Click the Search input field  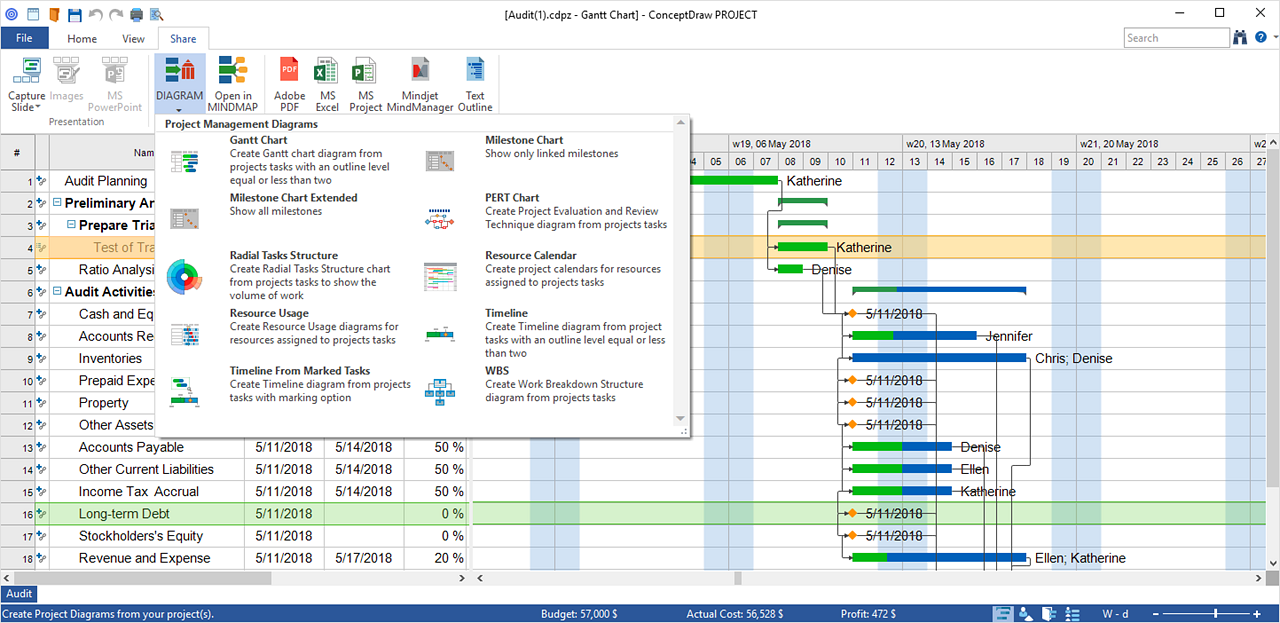click(x=1176, y=38)
